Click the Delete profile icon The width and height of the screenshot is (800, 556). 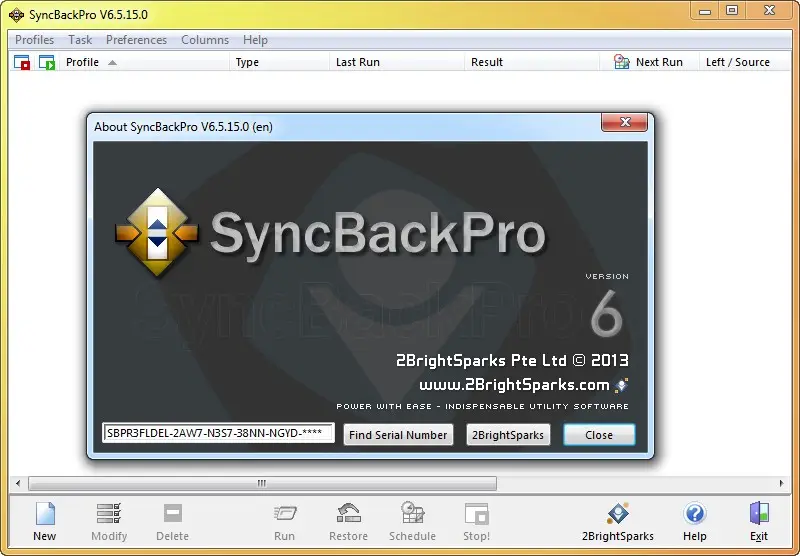click(172, 513)
